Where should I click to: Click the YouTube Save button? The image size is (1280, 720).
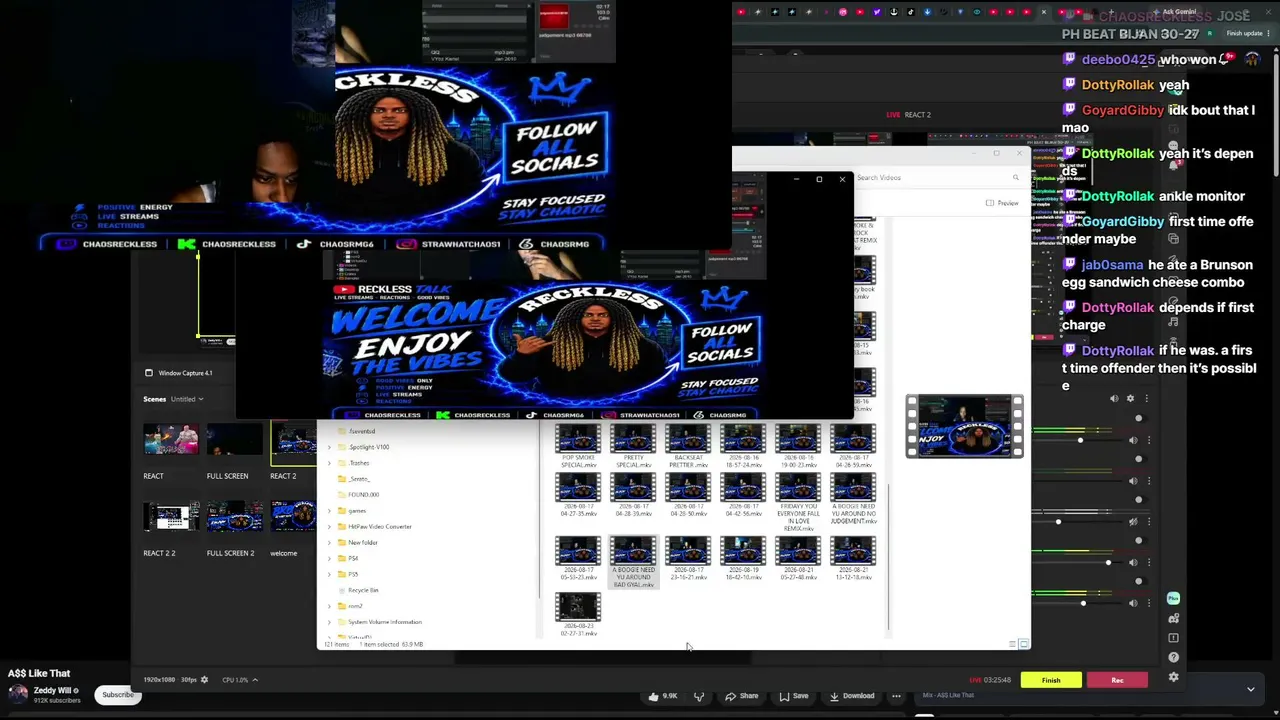tap(793, 696)
